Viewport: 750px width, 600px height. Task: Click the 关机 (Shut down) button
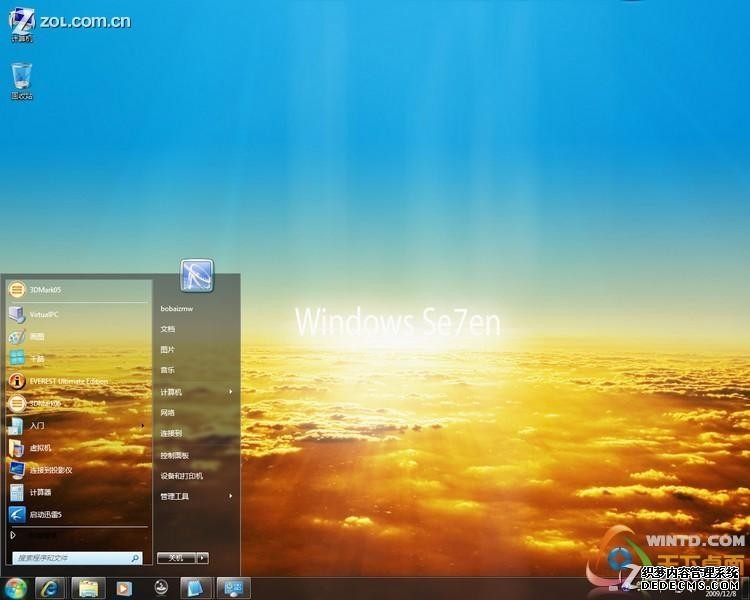point(176,558)
